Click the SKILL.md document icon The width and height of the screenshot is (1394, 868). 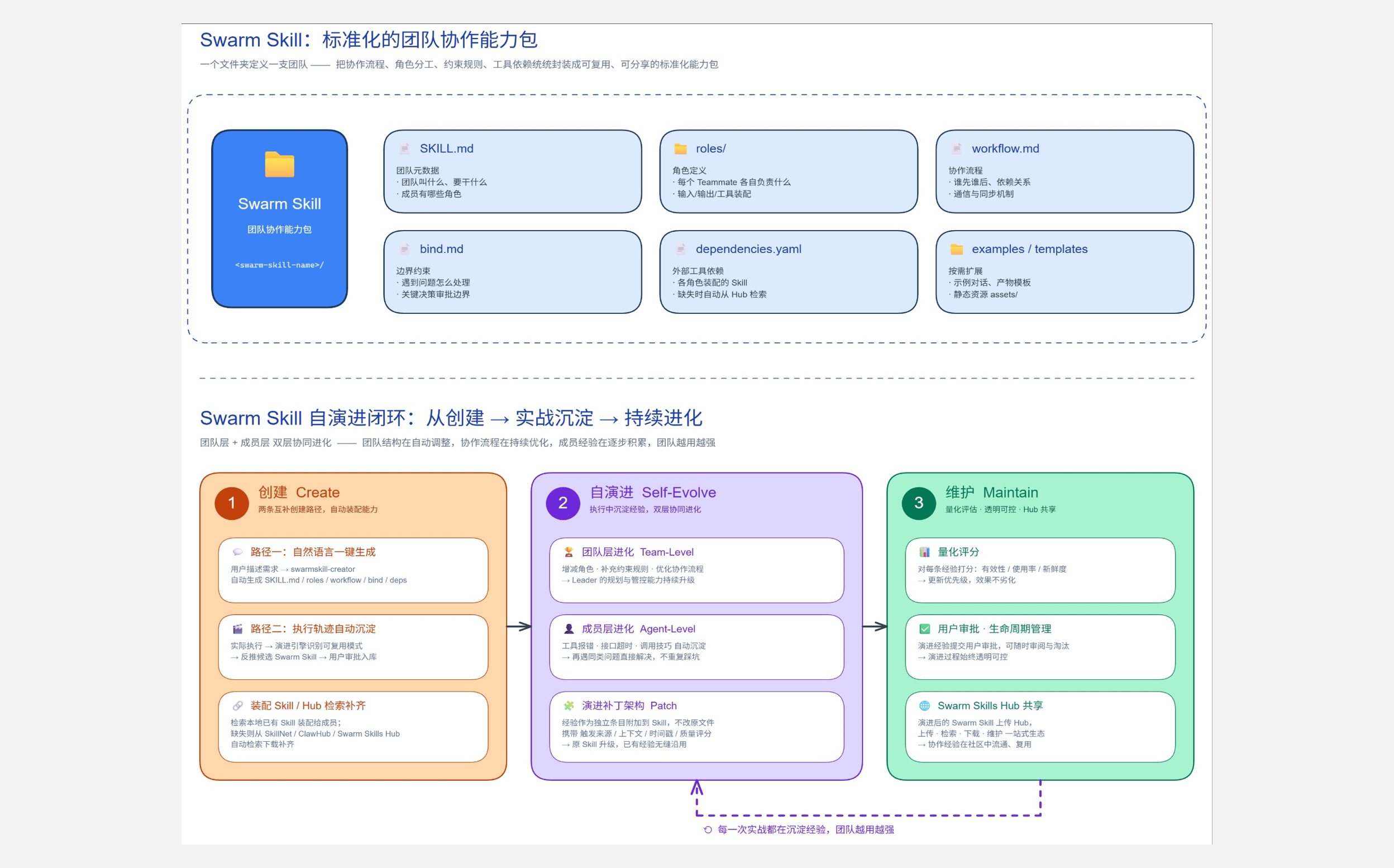click(x=404, y=149)
